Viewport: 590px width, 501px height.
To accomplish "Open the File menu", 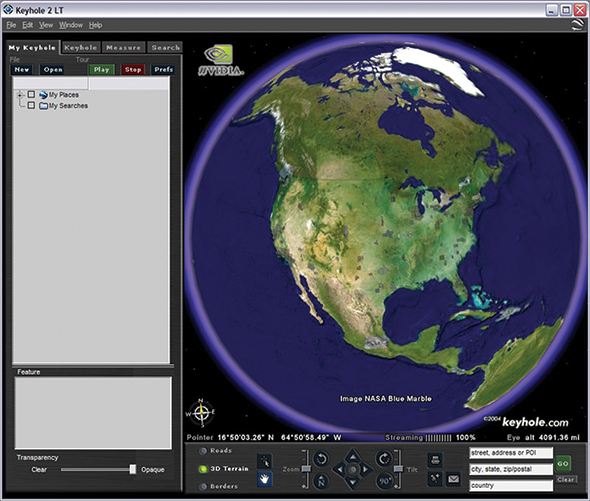I will coord(11,25).
